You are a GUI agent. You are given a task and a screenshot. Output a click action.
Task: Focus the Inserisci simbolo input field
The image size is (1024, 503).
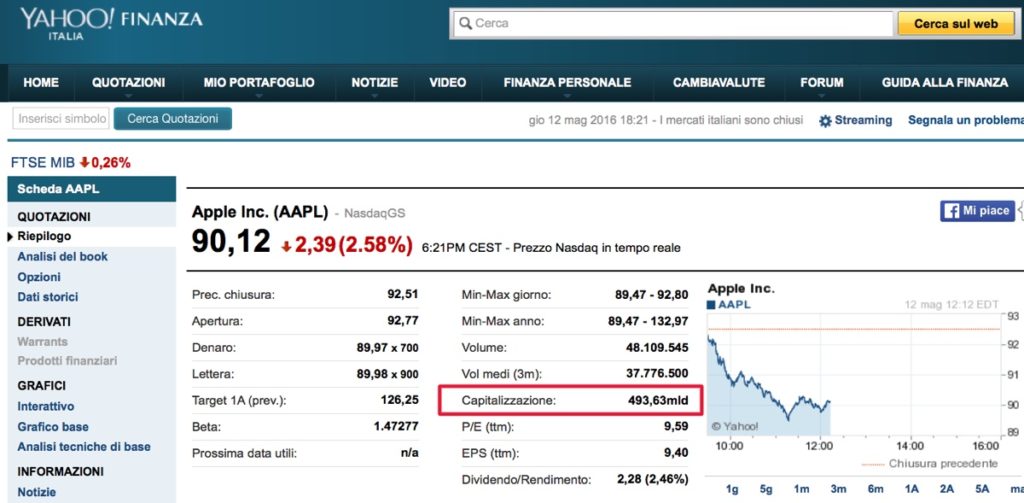click(61, 119)
